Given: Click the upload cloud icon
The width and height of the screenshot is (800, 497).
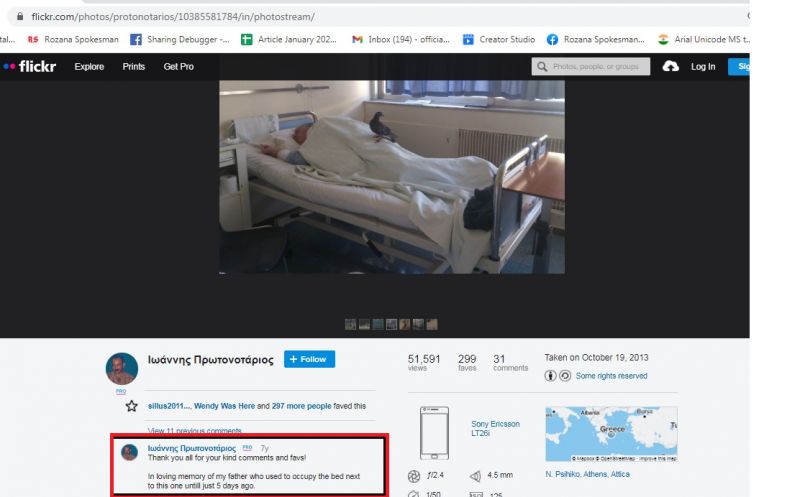Looking at the screenshot, I should point(671,66).
